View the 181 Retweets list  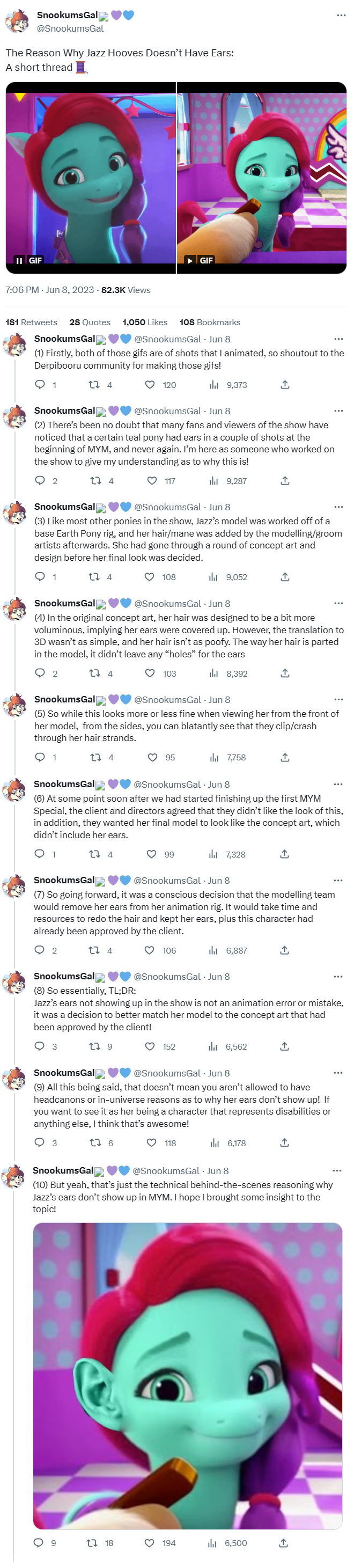[x=31, y=322]
